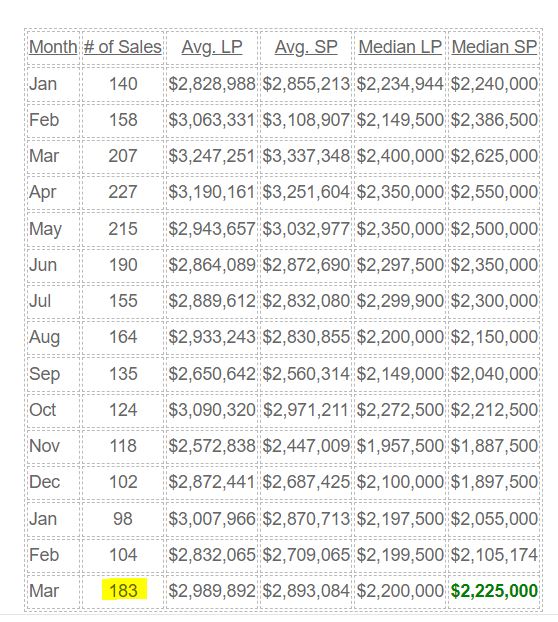The width and height of the screenshot is (558, 622).
Task: Click the 98 sales cell
Action: (123, 519)
